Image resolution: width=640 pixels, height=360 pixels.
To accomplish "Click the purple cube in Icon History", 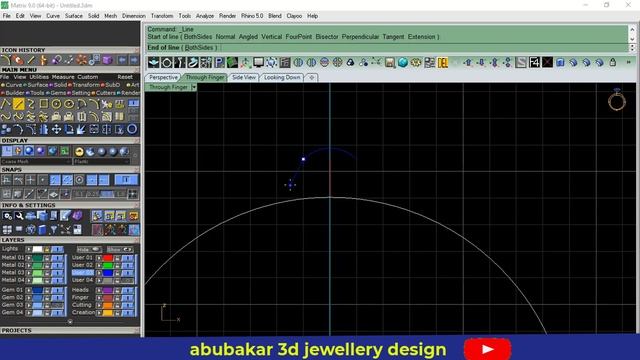I will (x=107, y=60).
